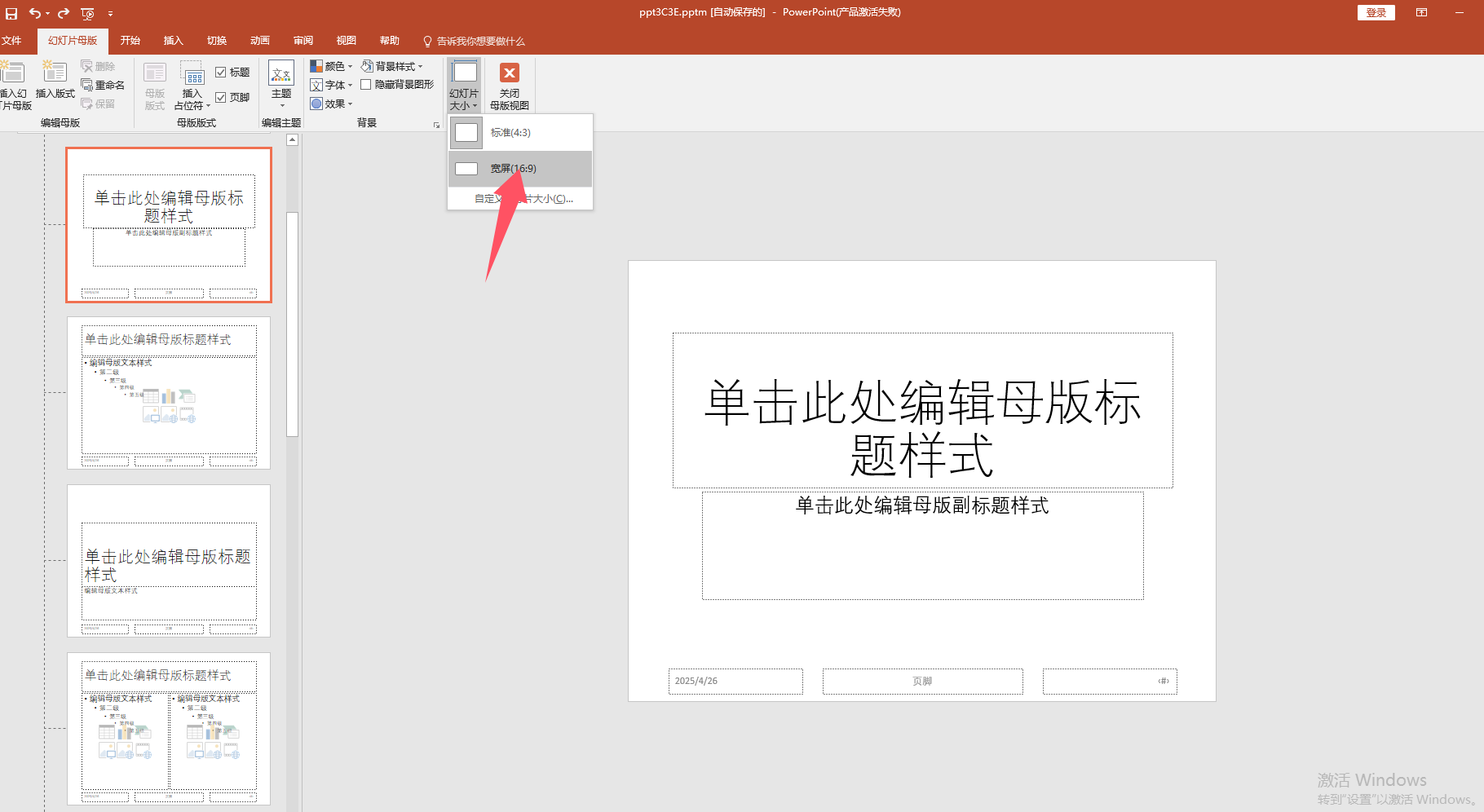Click the 登录 button
Viewport: 1484px width, 812px height.
1376,12
